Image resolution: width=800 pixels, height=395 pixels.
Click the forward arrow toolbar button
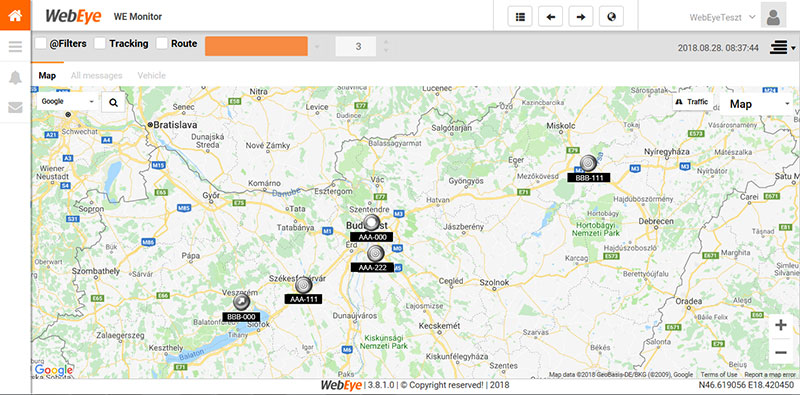tap(581, 17)
